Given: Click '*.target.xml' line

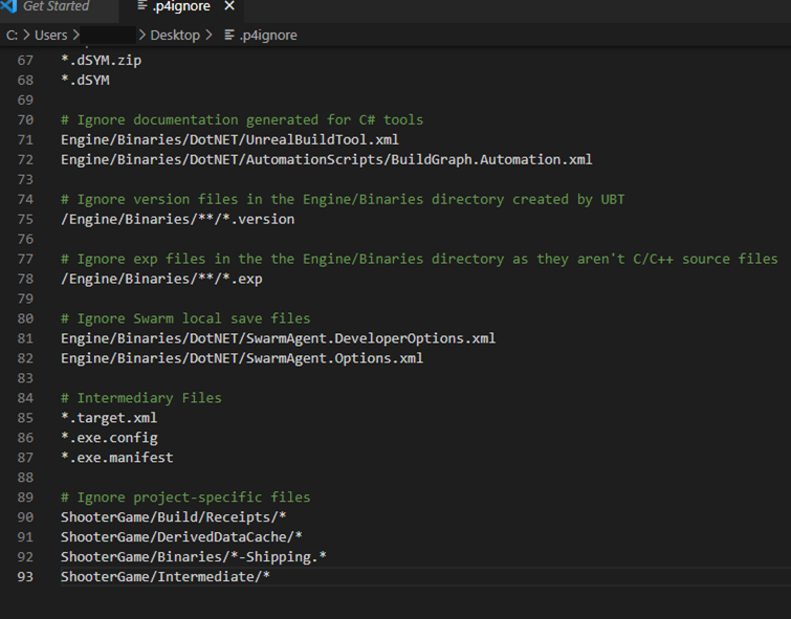Looking at the screenshot, I should pos(109,418).
